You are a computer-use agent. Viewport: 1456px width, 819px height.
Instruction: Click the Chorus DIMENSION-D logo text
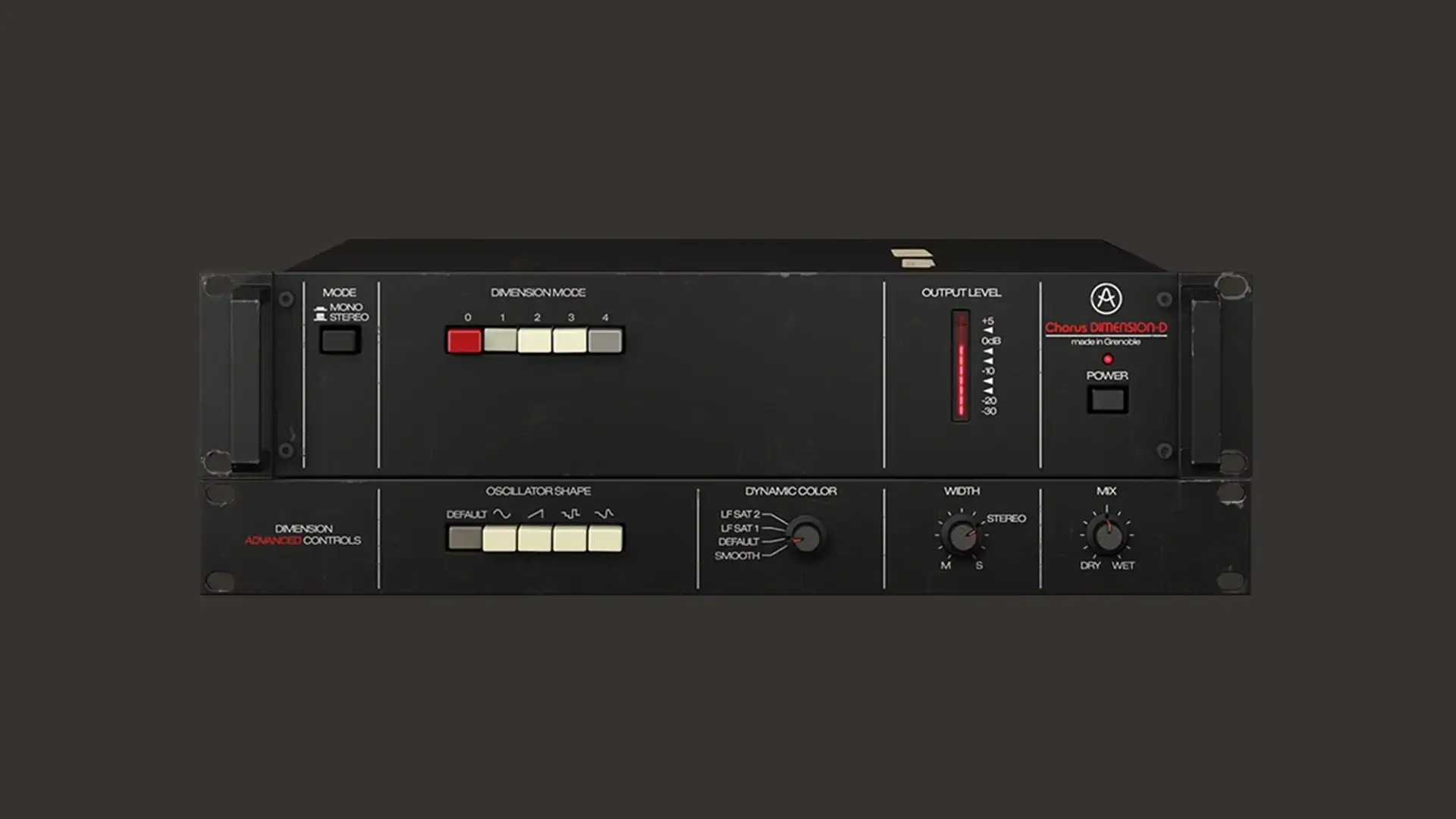click(1106, 328)
